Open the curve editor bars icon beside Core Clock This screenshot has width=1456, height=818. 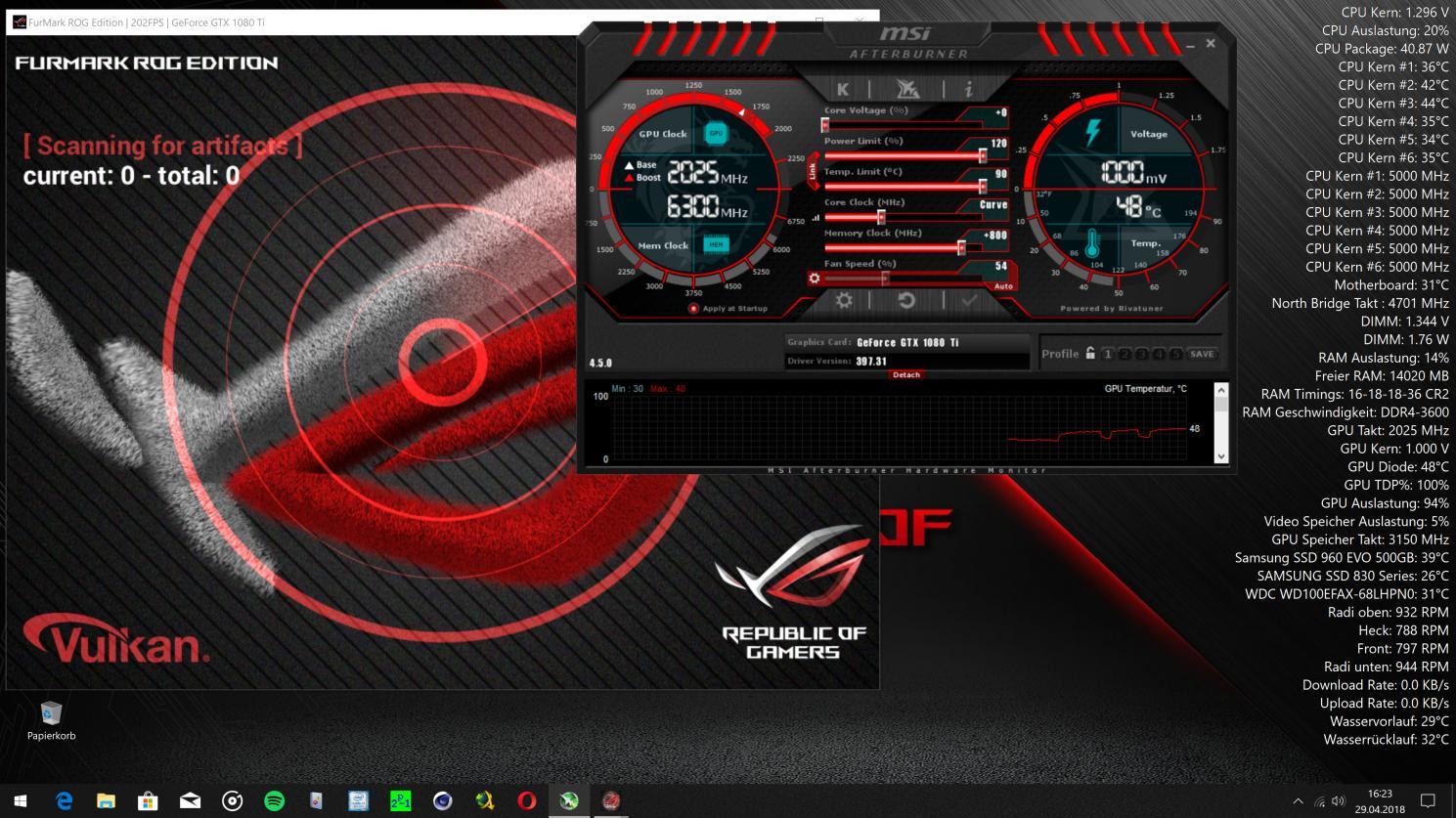[816, 218]
